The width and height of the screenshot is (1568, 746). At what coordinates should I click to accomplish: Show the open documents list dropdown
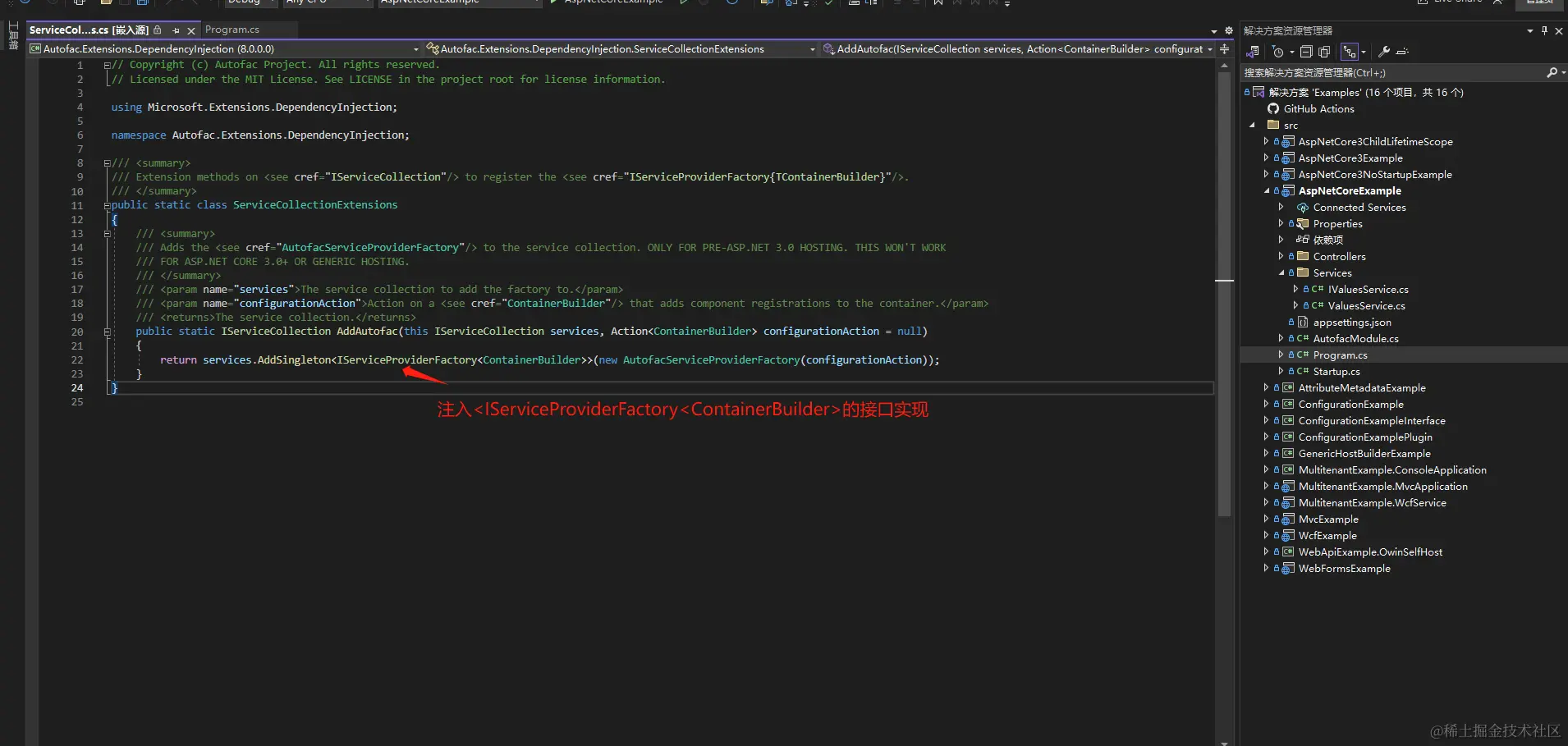click(x=1214, y=30)
